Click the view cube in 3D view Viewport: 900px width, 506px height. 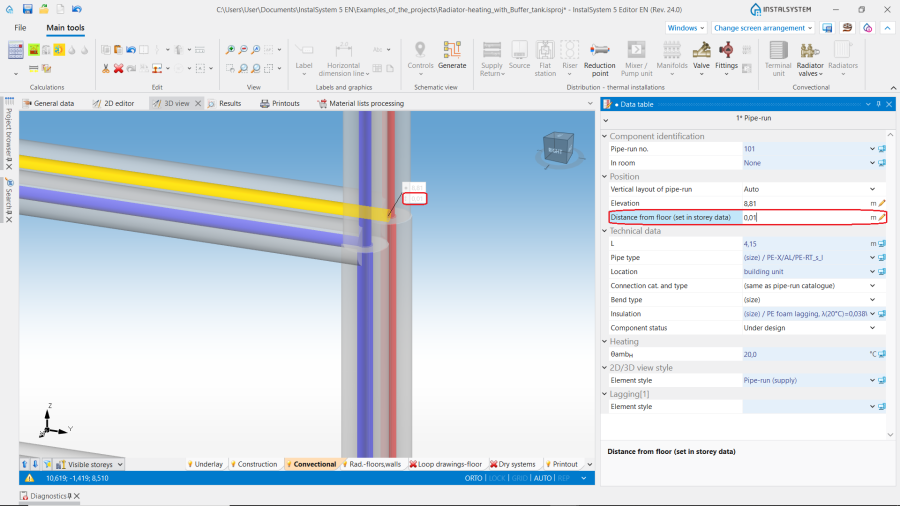click(557, 148)
